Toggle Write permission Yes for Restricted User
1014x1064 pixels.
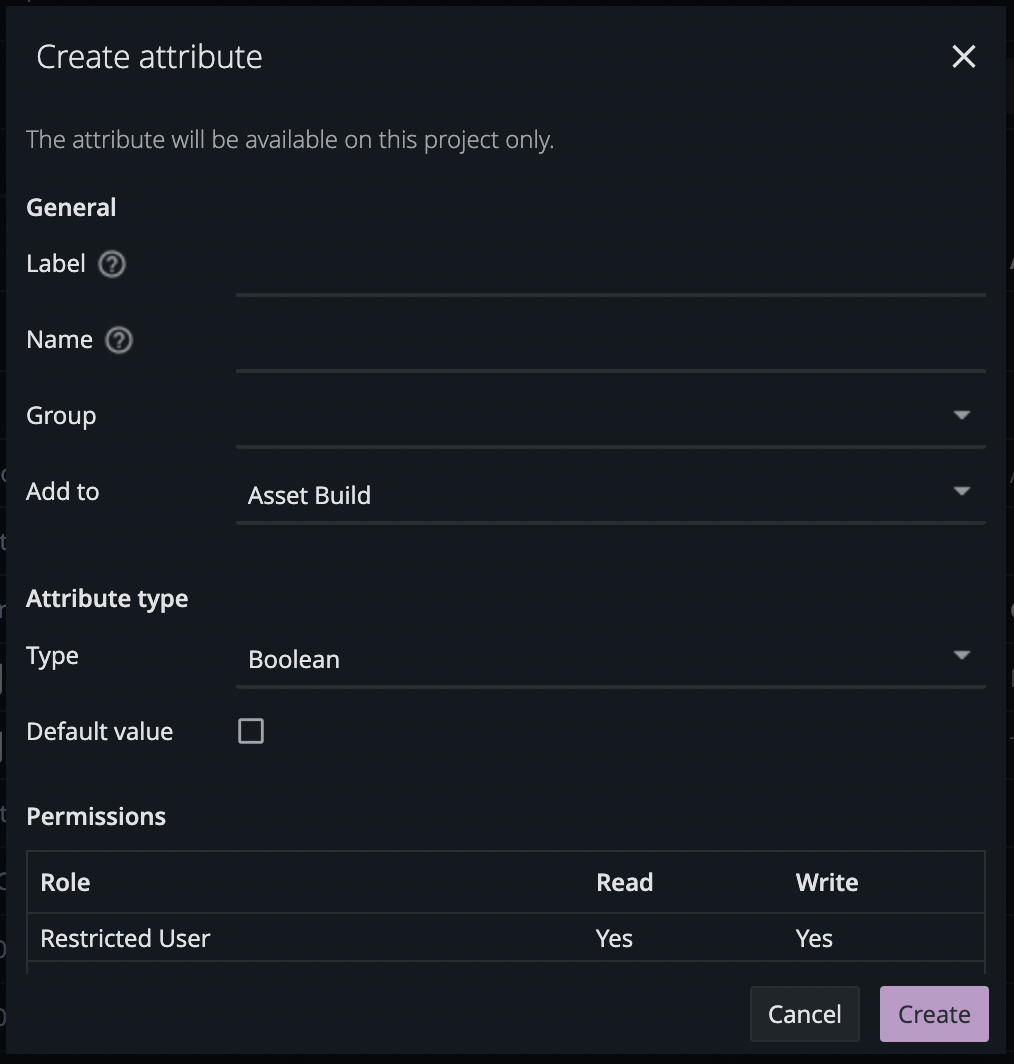click(814, 938)
